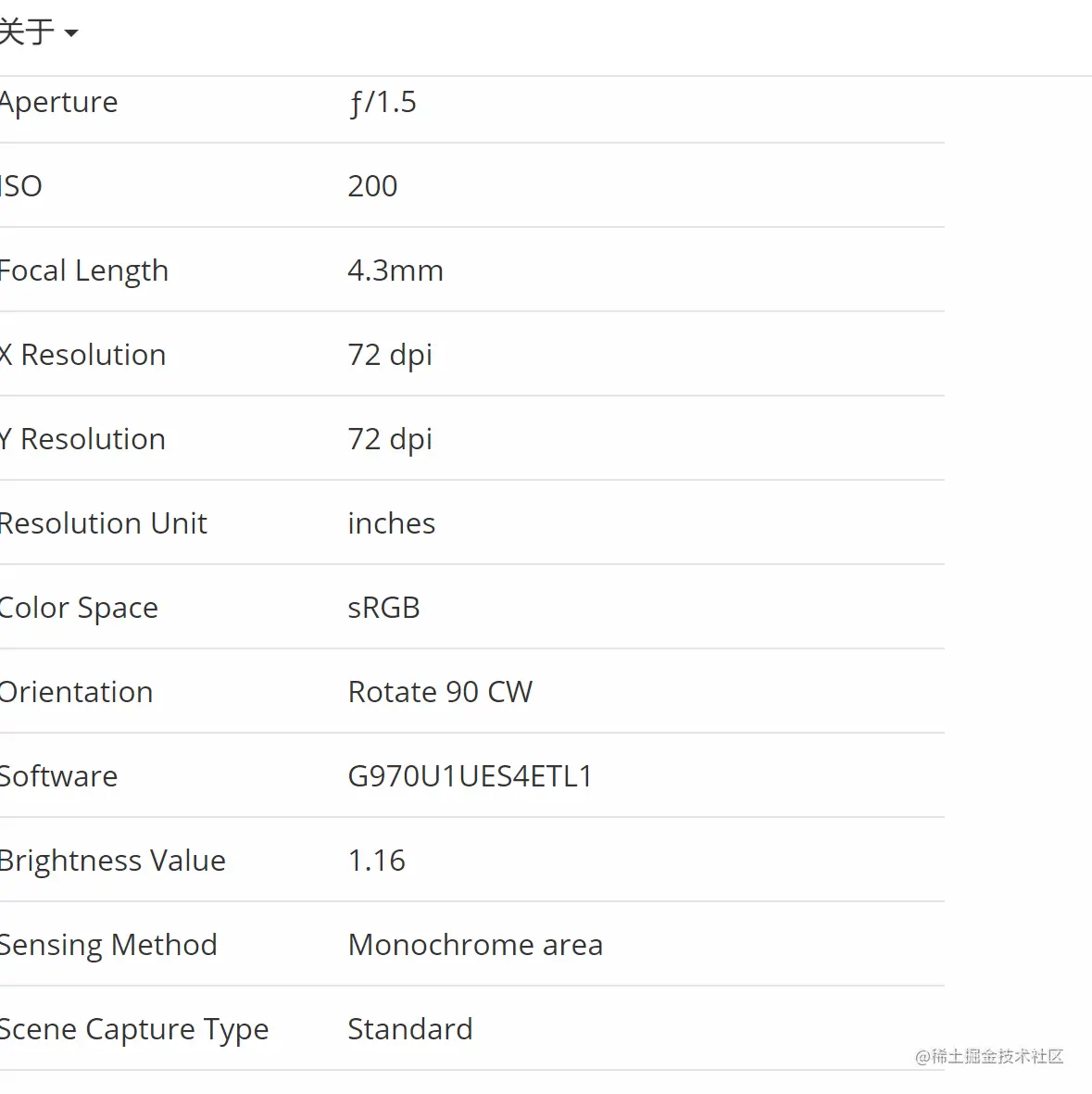Open the 关于 dropdown menu
This screenshot has width=1092, height=1094.
pos(38,31)
